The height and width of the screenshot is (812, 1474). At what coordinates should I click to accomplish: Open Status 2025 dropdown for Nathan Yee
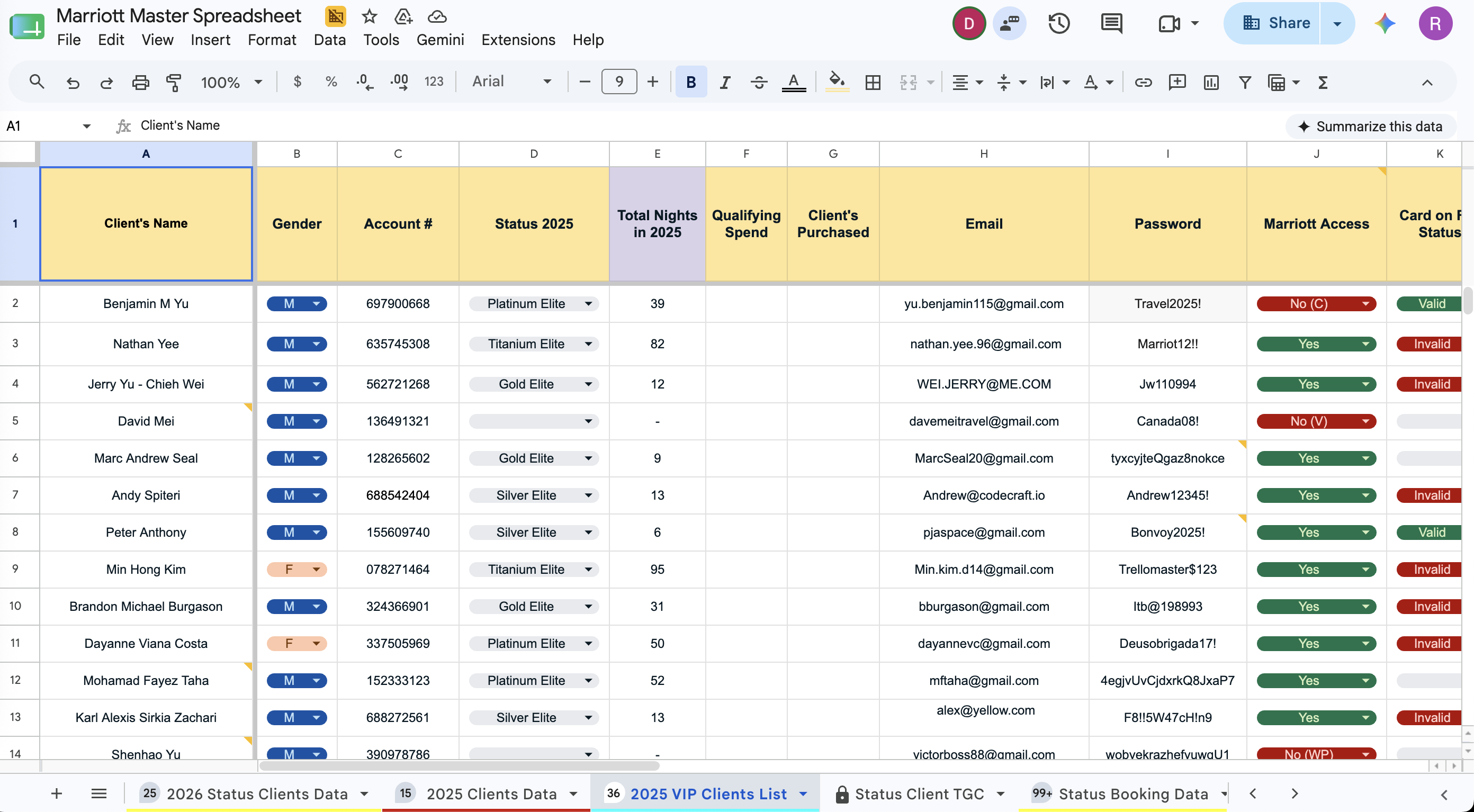click(x=588, y=344)
